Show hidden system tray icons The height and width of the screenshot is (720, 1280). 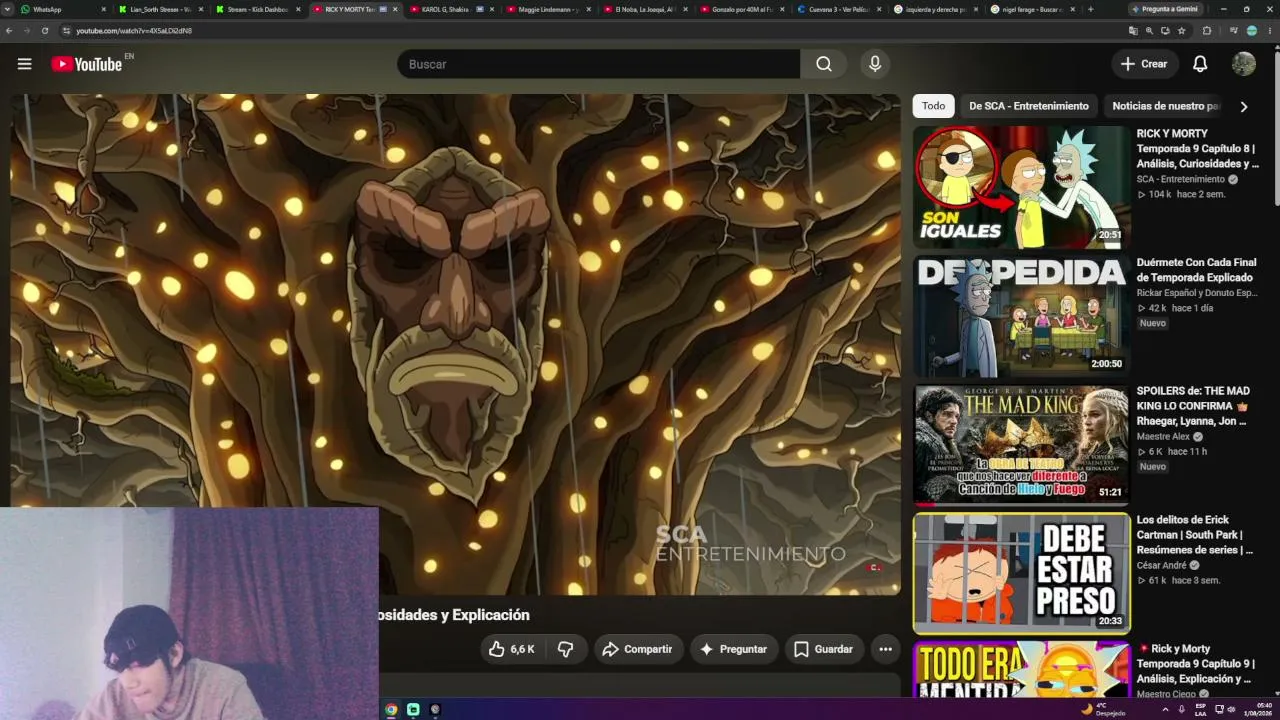pos(1165,709)
